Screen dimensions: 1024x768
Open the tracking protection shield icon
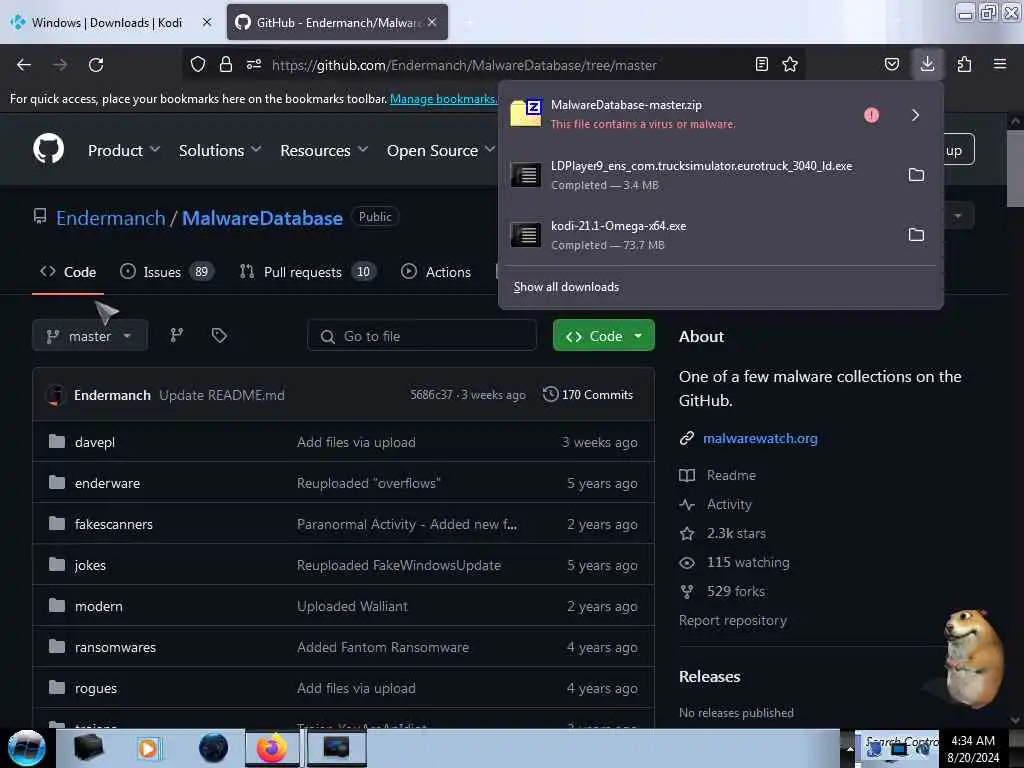[x=198, y=64]
